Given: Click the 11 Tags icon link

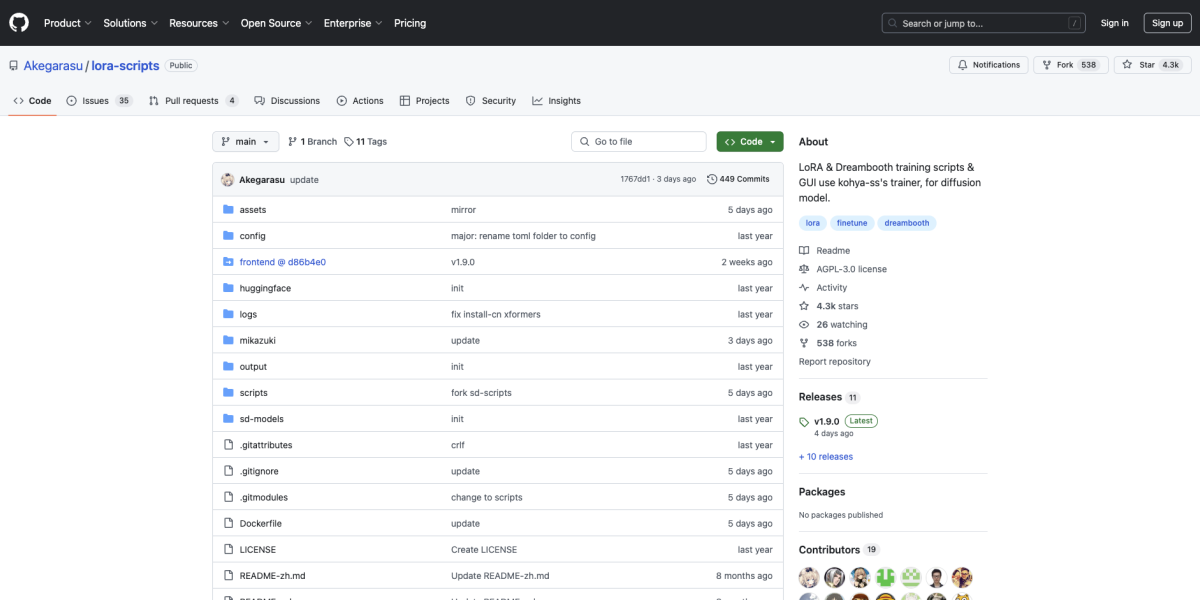Looking at the screenshot, I should click(x=349, y=142).
